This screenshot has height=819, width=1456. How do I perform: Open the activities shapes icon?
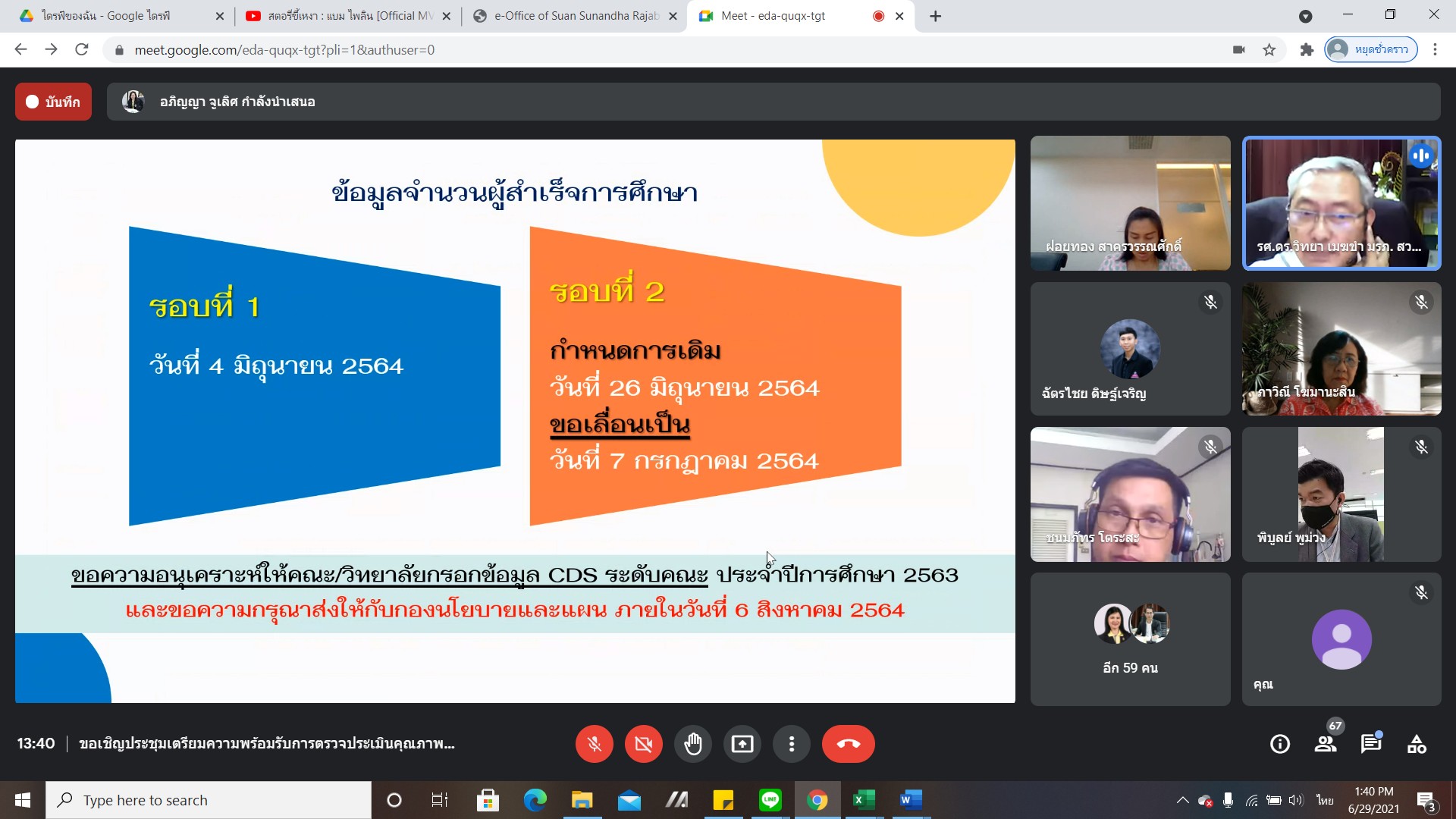click(x=1417, y=744)
